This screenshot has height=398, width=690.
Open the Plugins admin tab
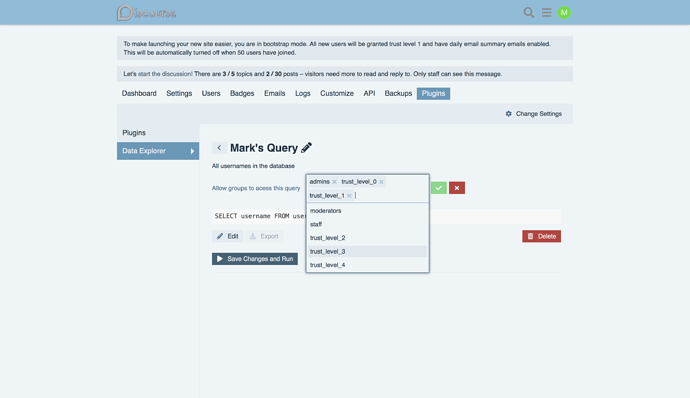pyautogui.click(x=433, y=93)
